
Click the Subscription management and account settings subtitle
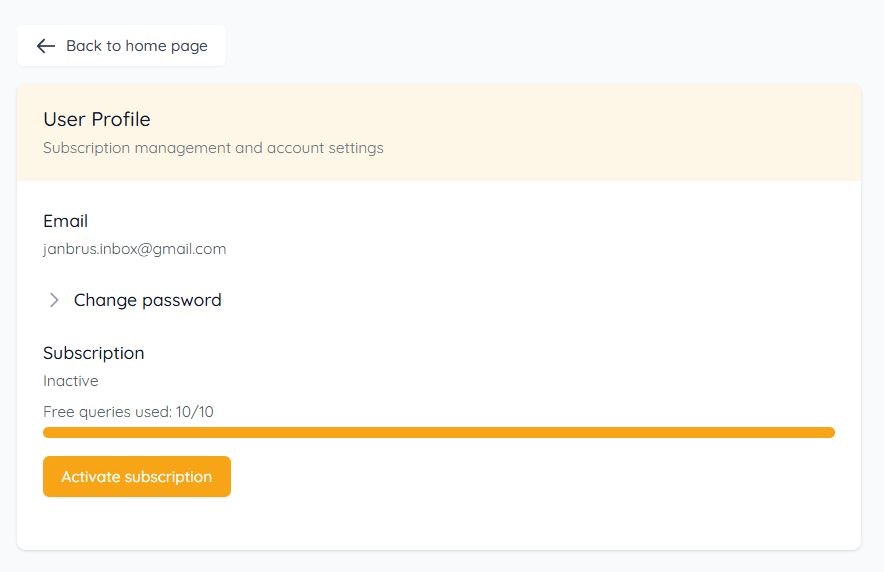point(213,148)
